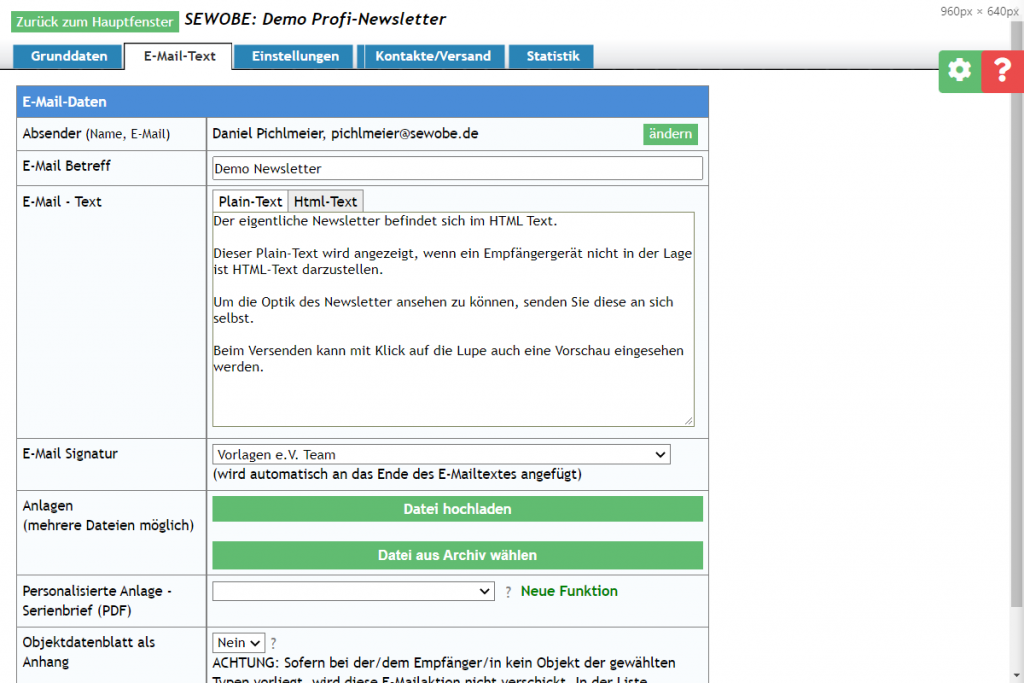Open the Statistik tab
Image resolution: width=1024 pixels, height=683 pixels.
(x=551, y=56)
